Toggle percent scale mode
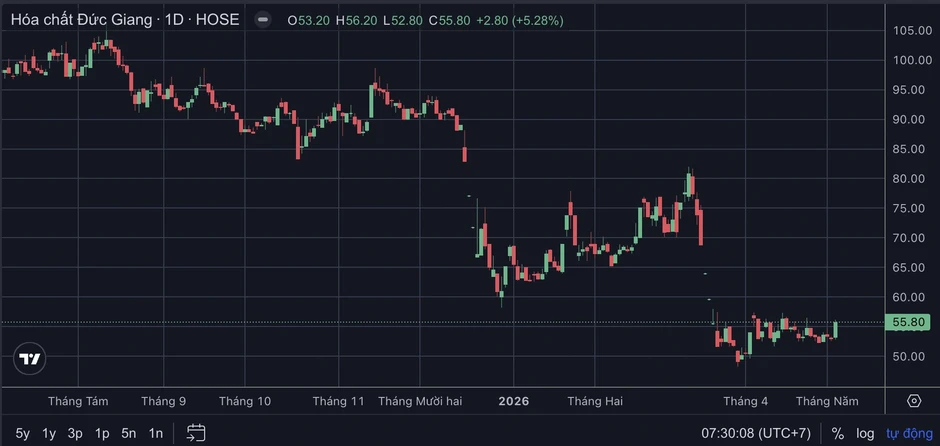This screenshot has width=940, height=446. (x=837, y=433)
